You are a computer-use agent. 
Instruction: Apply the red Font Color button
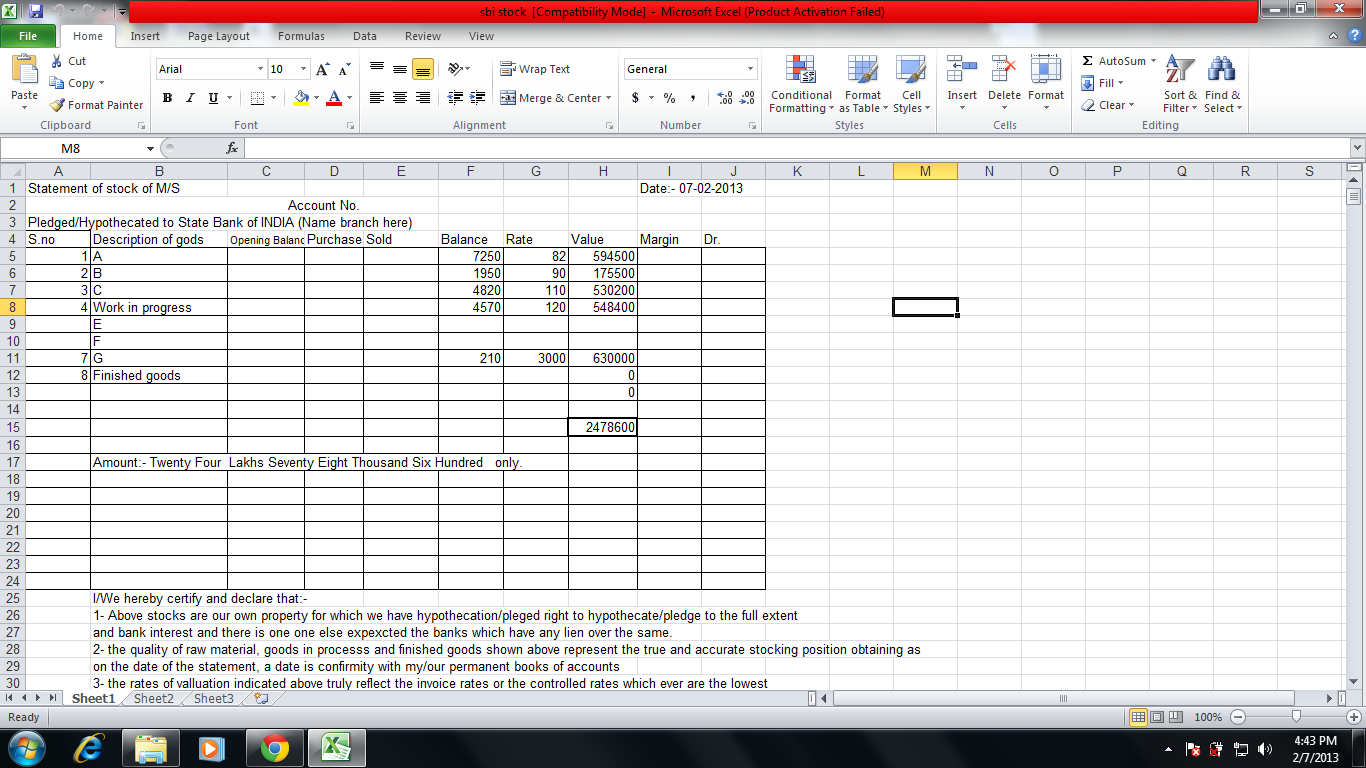(x=333, y=98)
